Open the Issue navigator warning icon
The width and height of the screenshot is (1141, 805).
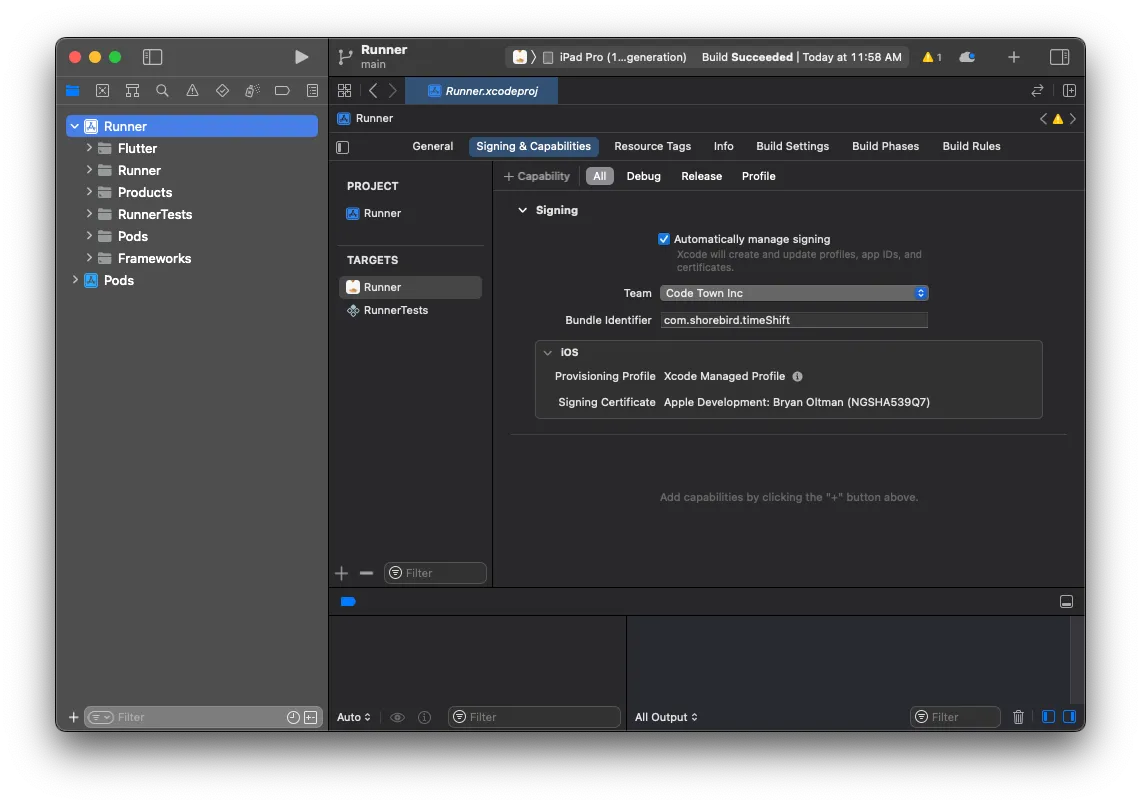[x=192, y=90]
